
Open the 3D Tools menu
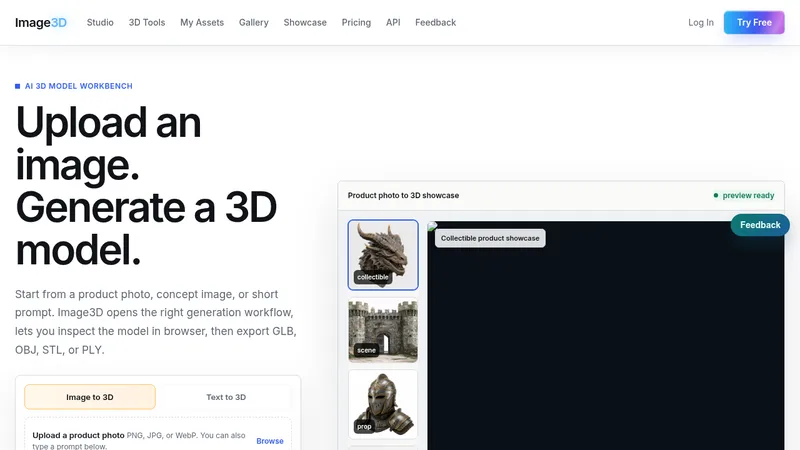point(147,22)
